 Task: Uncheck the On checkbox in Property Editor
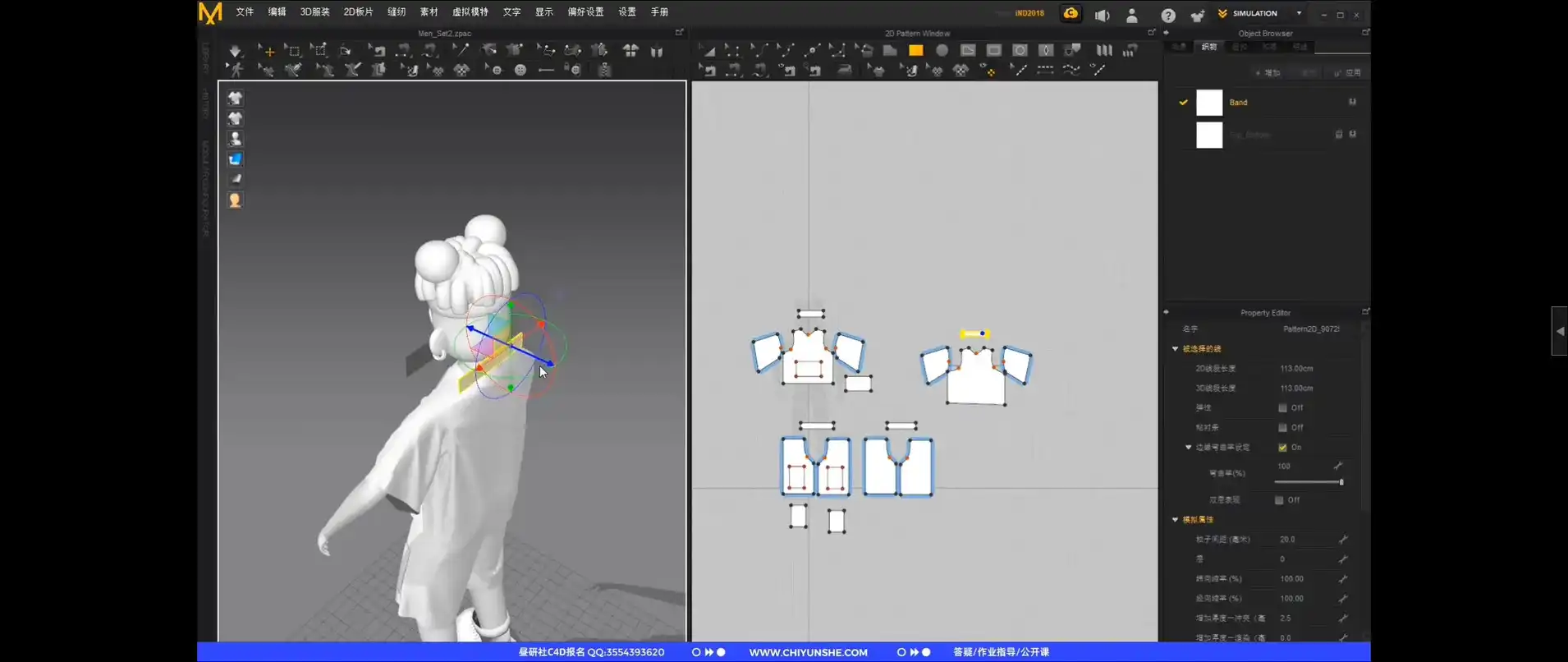1282,448
